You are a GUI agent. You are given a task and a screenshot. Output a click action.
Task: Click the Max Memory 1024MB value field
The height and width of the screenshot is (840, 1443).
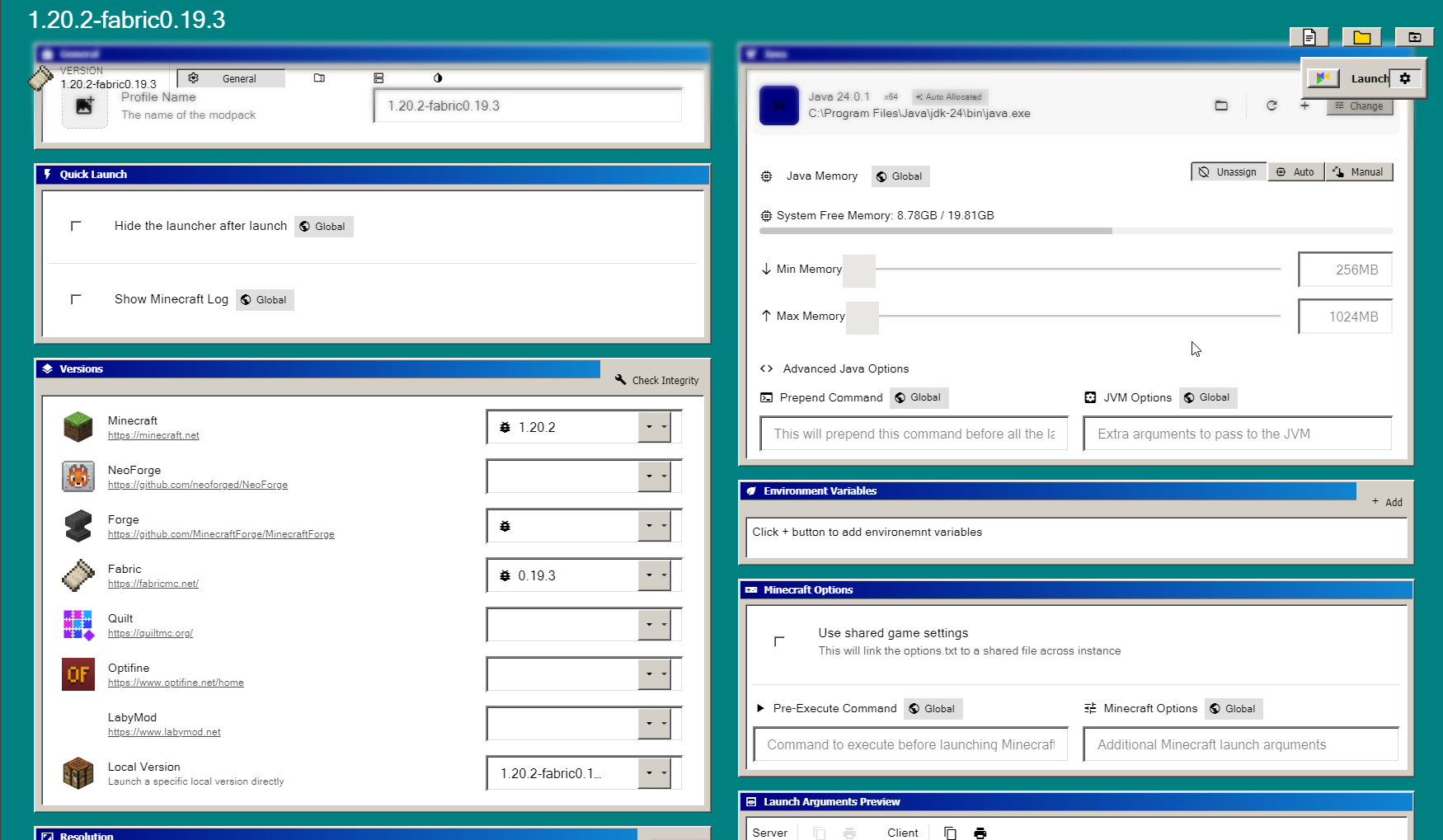(x=1345, y=317)
